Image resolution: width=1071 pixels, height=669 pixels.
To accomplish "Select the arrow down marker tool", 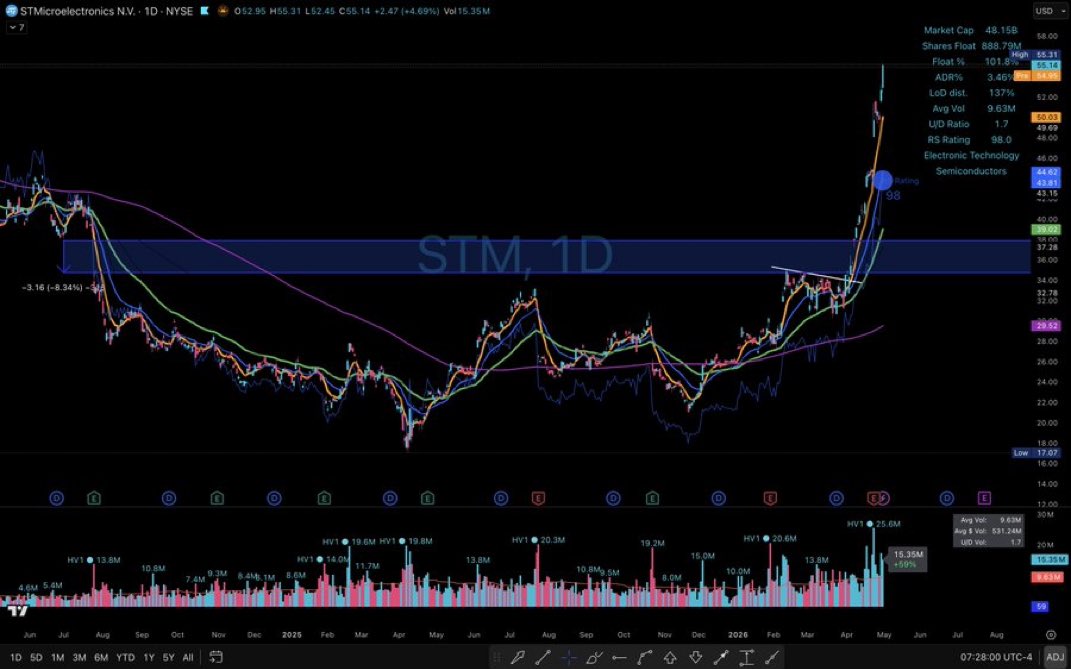I will click(695, 657).
